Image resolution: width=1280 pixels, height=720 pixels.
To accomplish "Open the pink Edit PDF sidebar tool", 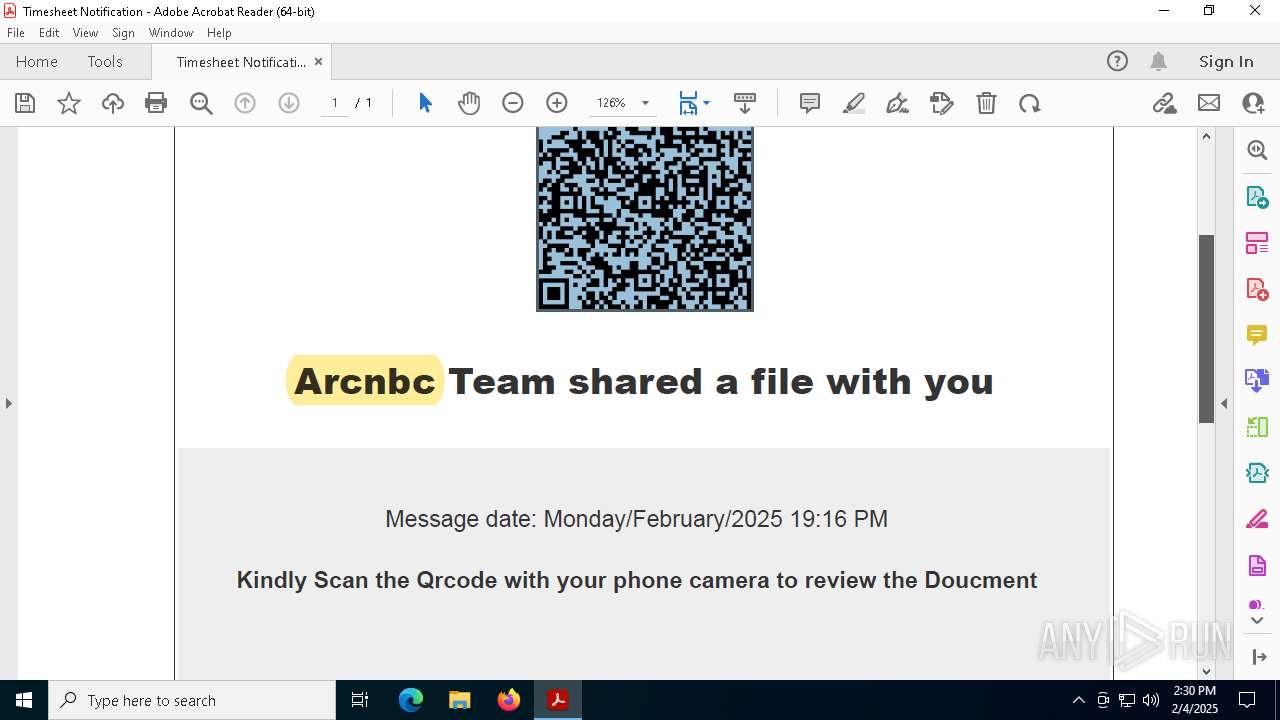I will tap(1257, 242).
